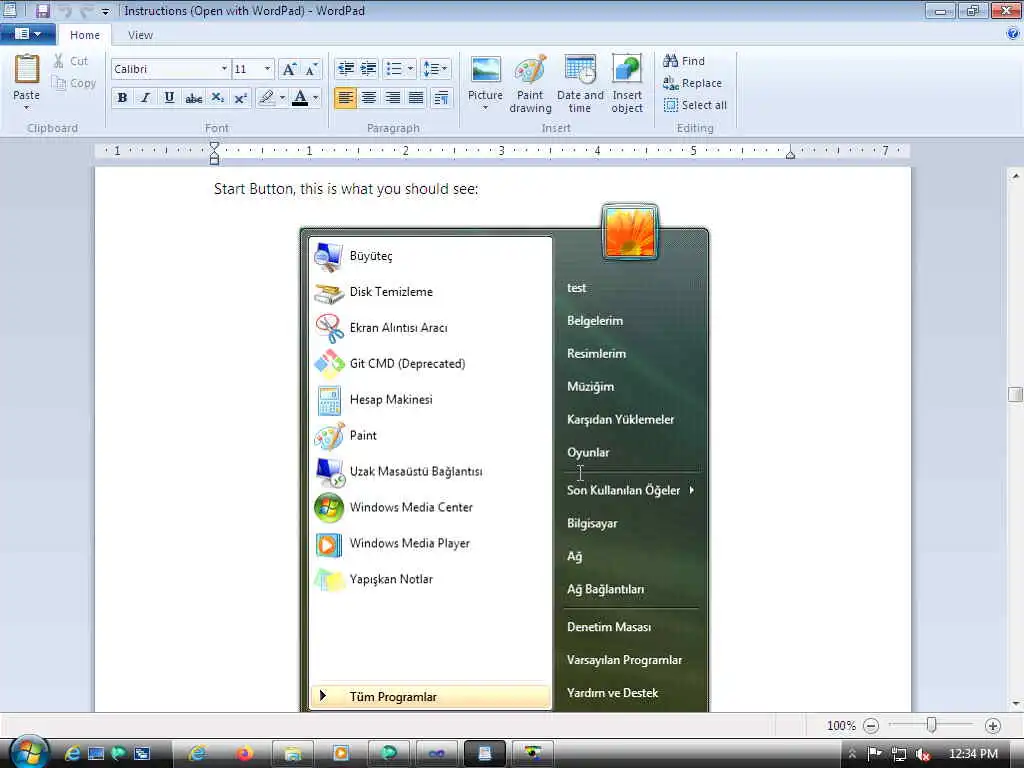
Task: Toggle underline formatting
Action: coord(169,97)
